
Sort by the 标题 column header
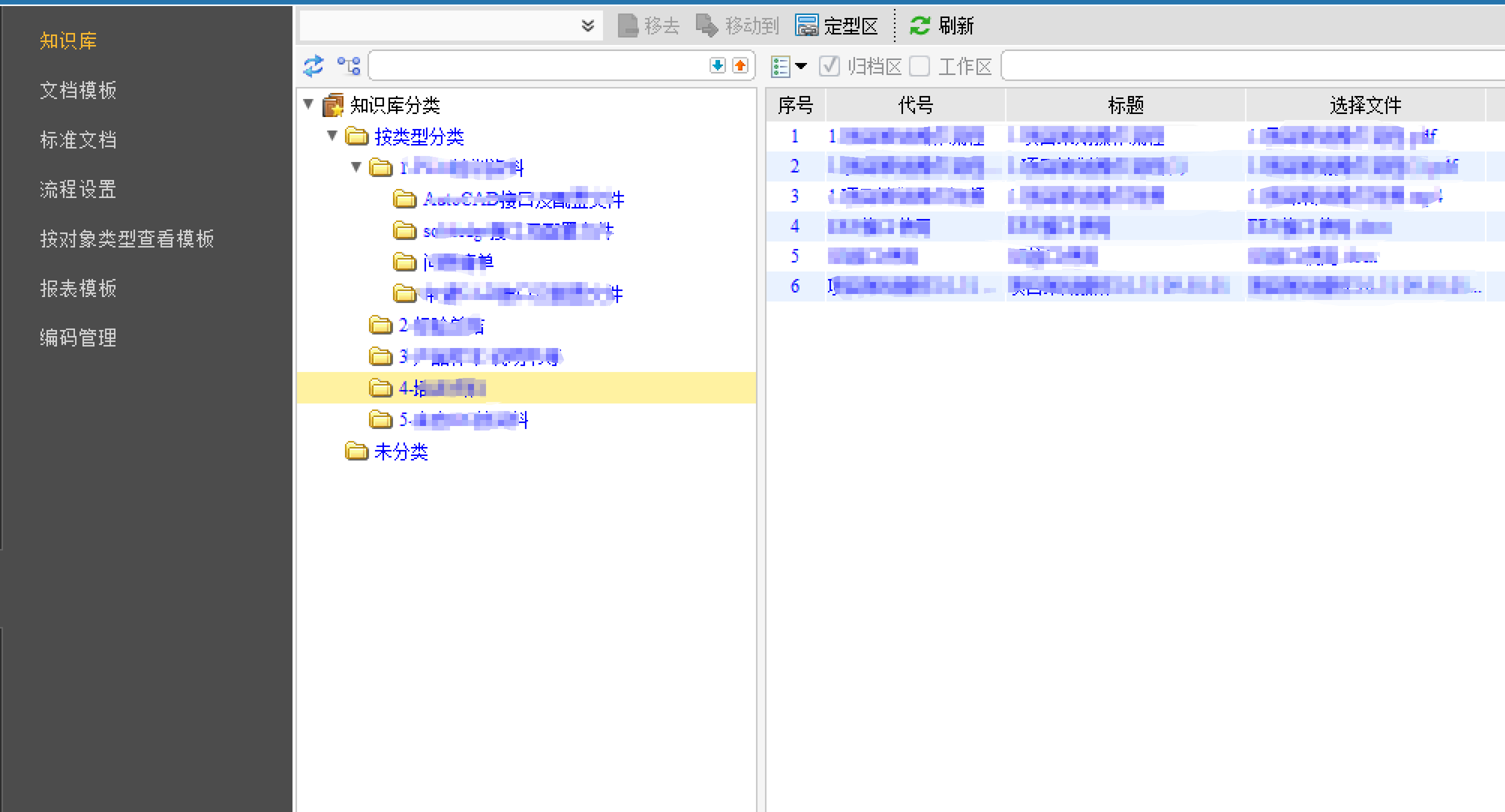[1124, 105]
